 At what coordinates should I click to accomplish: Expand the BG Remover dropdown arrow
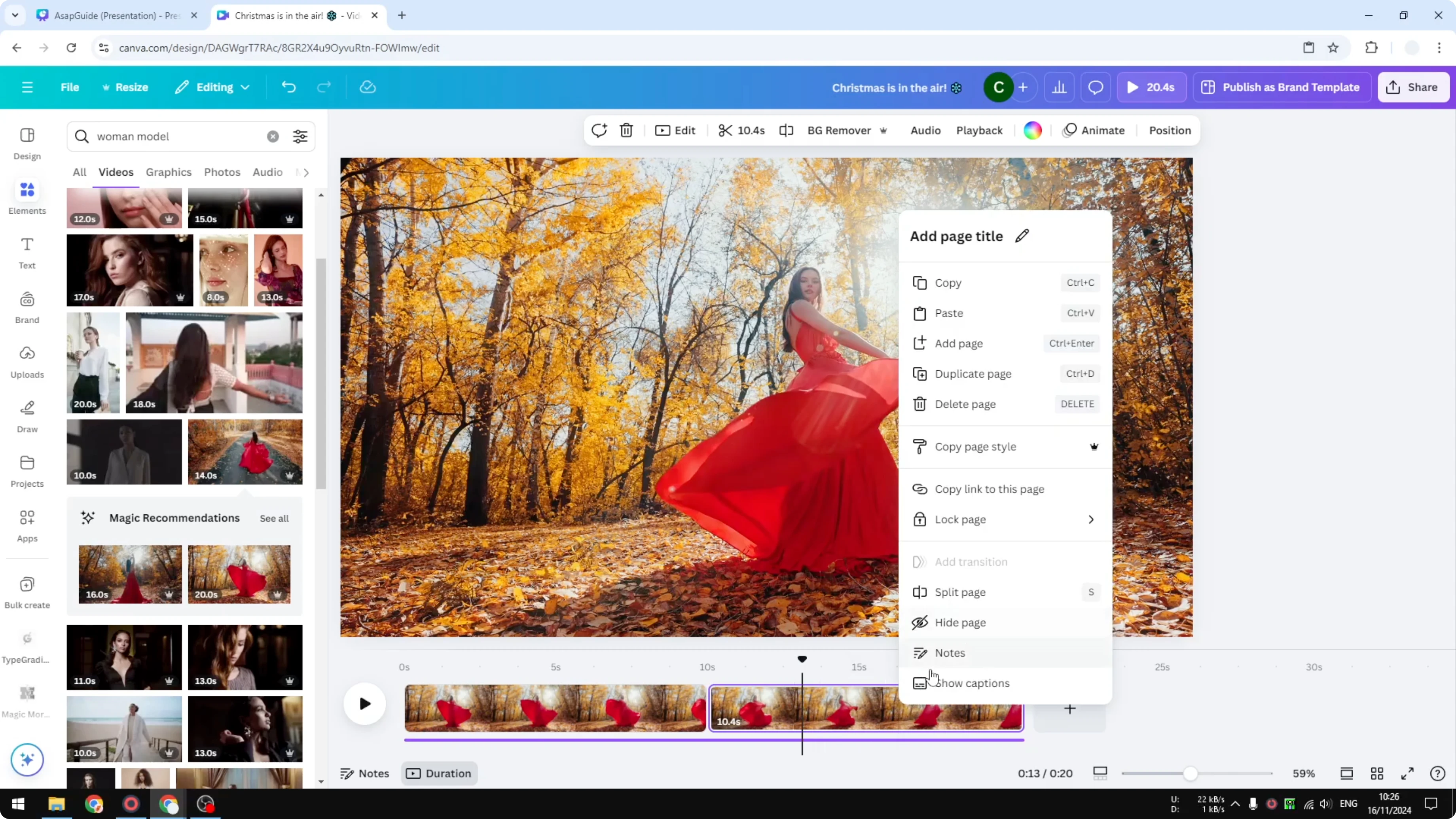point(883,131)
